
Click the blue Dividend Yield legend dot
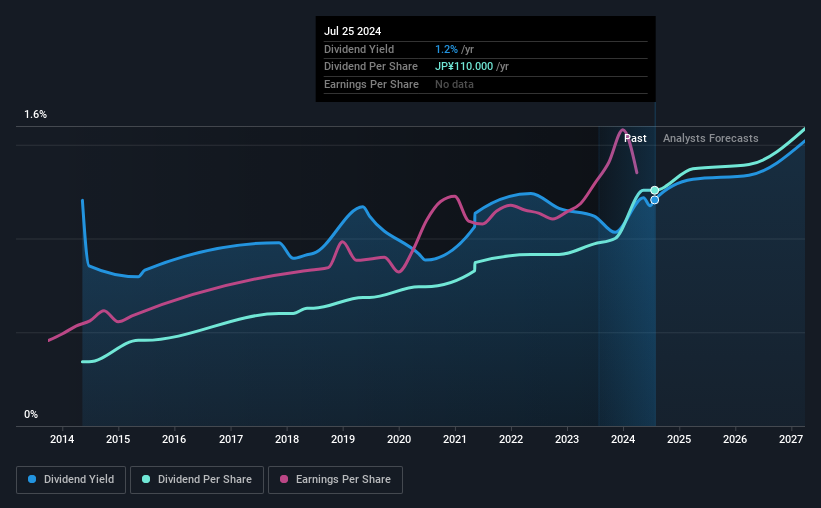click(32, 479)
